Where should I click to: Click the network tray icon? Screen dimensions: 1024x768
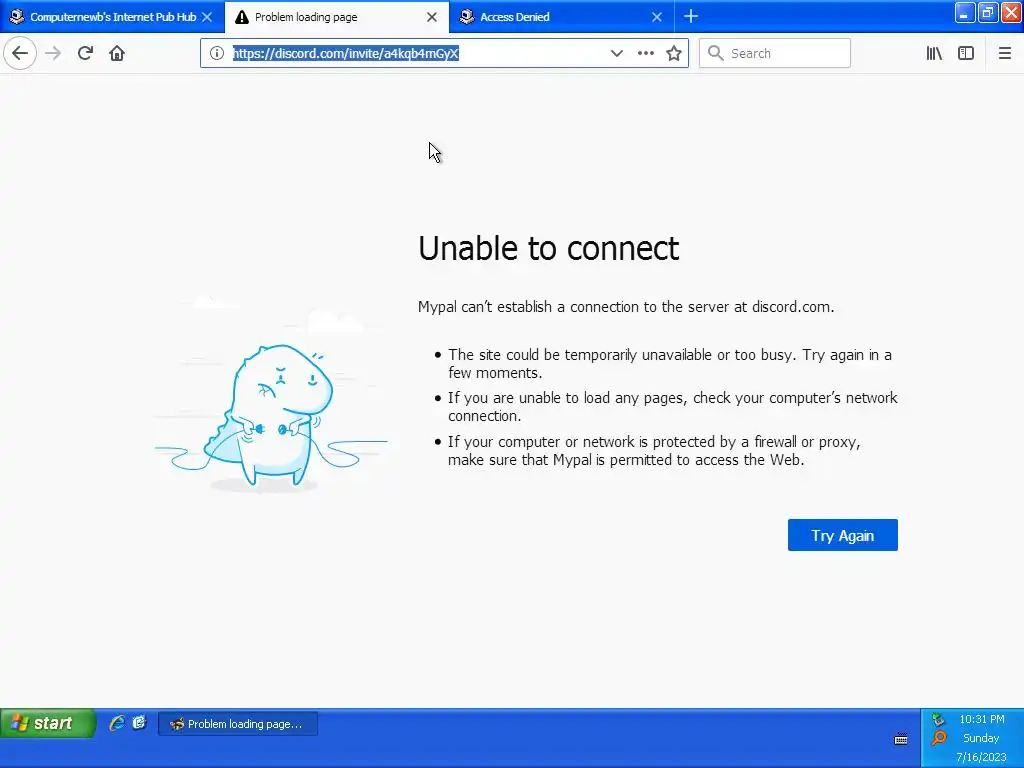[938, 720]
